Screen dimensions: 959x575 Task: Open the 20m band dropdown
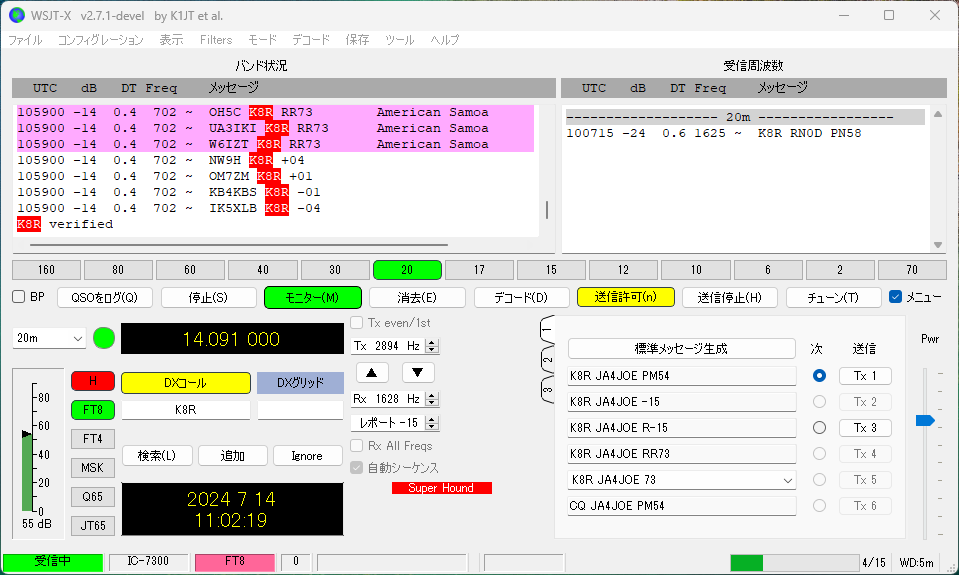pos(49,338)
